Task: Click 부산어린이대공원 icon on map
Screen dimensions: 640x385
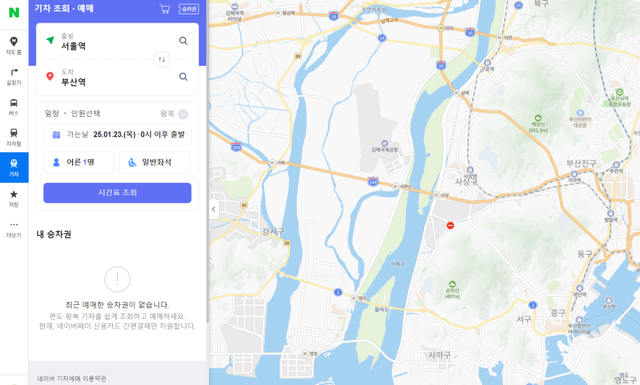Action: click(x=580, y=113)
